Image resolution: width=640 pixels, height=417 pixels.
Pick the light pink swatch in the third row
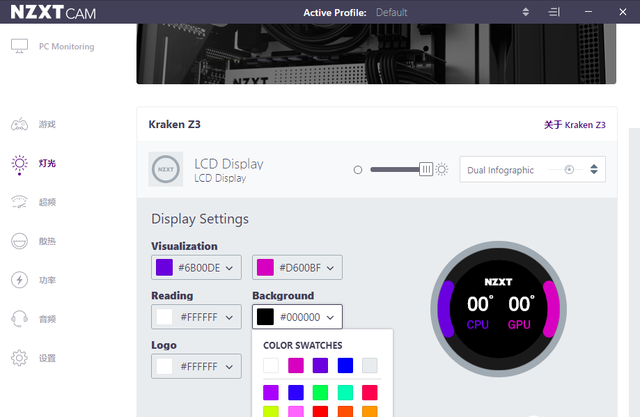296,411
